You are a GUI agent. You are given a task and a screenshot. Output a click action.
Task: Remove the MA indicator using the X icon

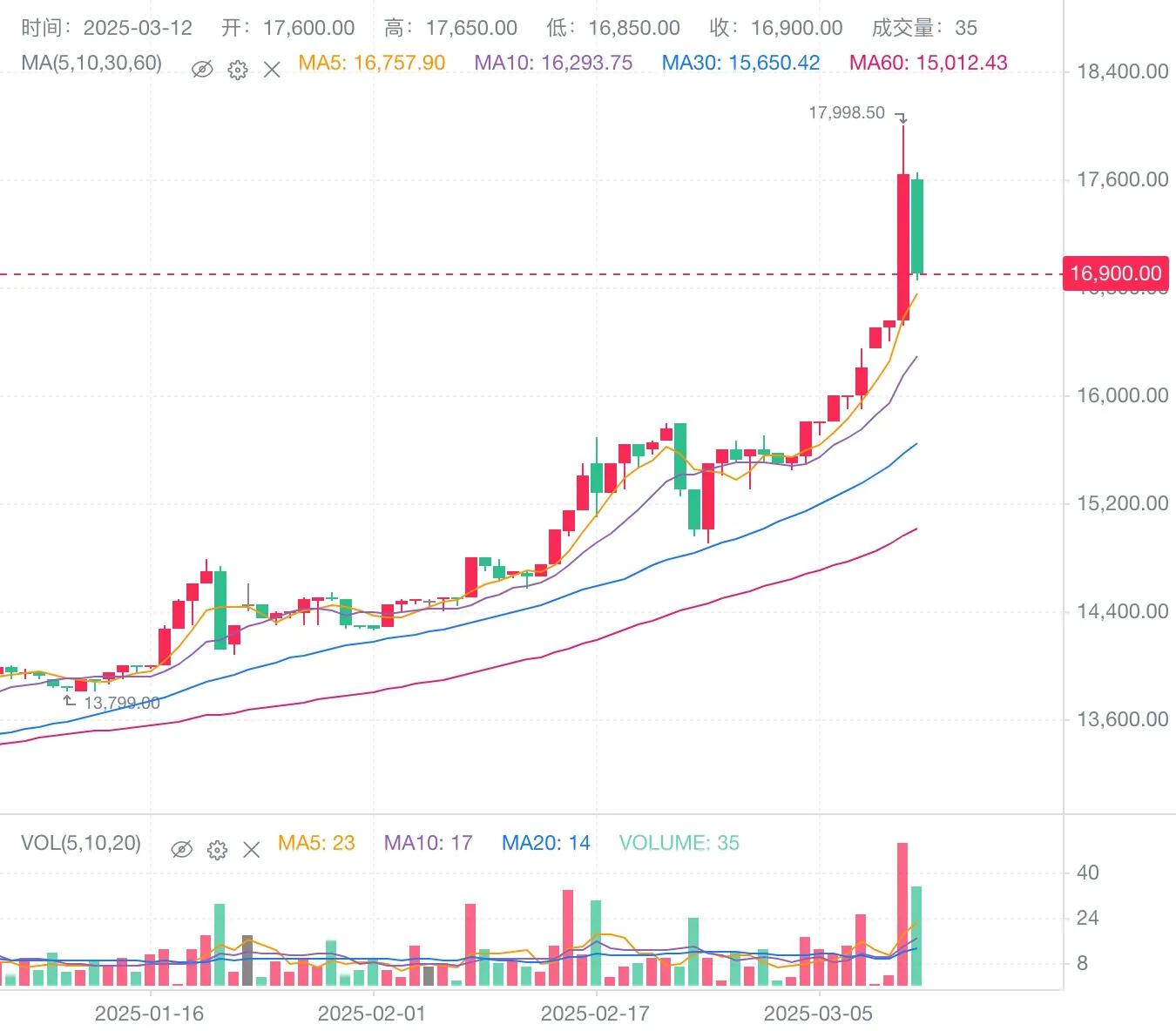pos(272,69)
